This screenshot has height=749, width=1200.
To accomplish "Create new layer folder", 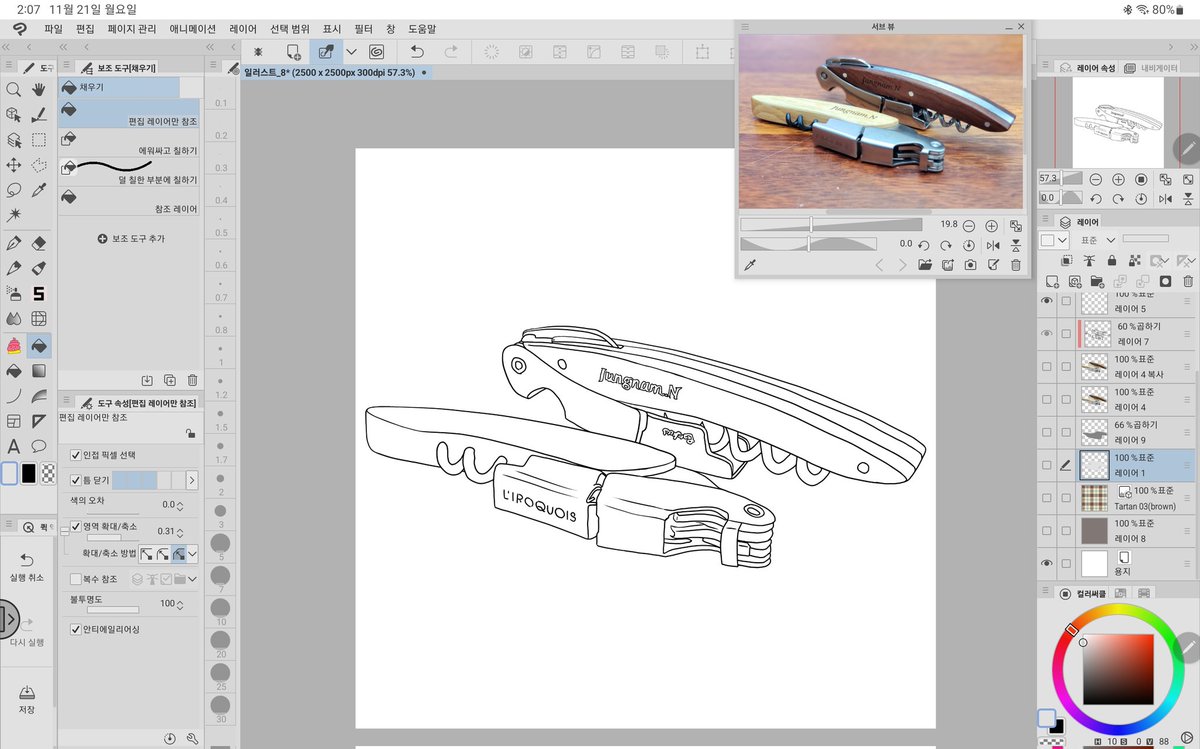I will 1097,282.
